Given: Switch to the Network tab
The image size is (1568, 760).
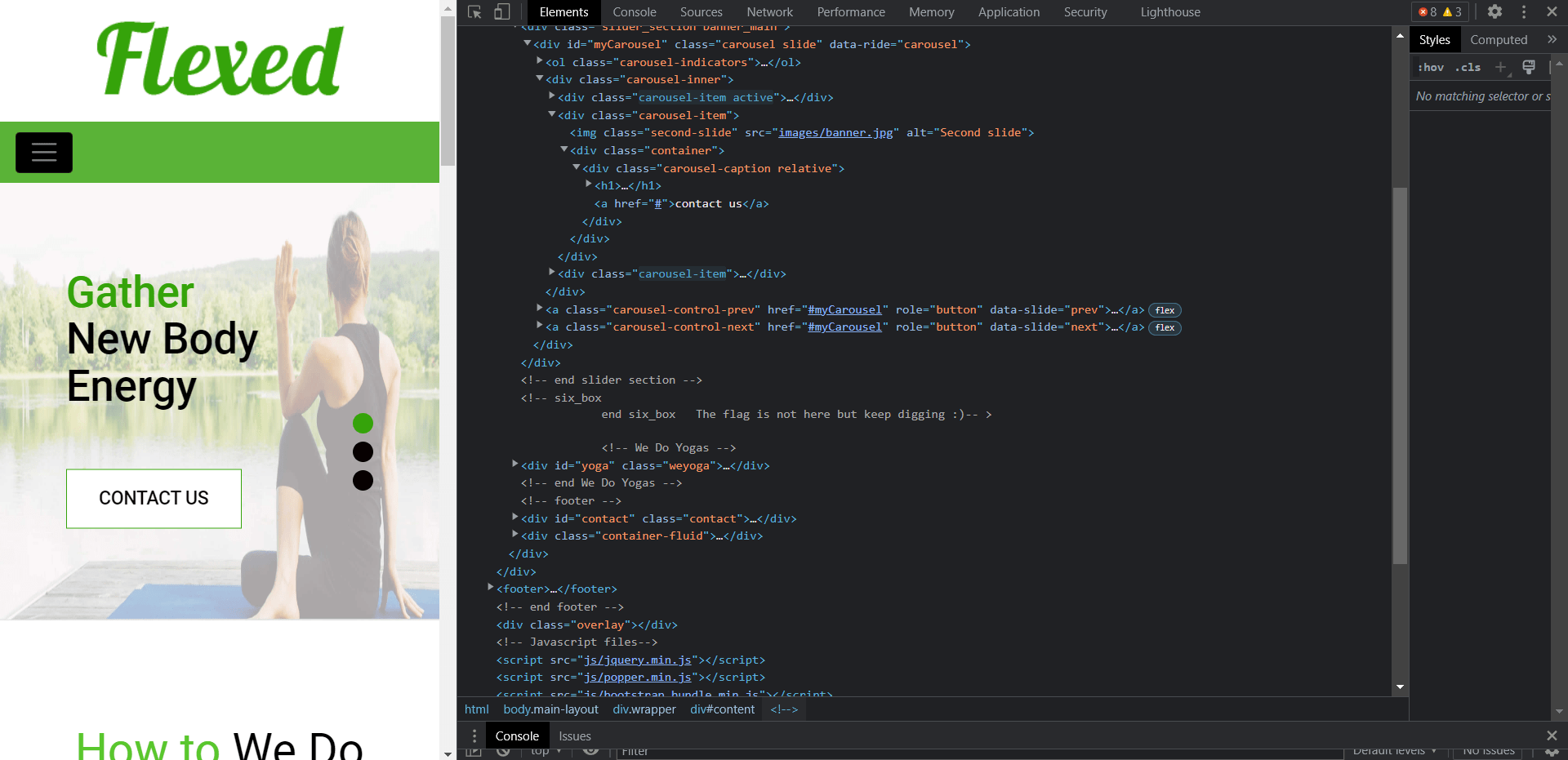Looking at the screenshot, I should (x=769, y=12).
